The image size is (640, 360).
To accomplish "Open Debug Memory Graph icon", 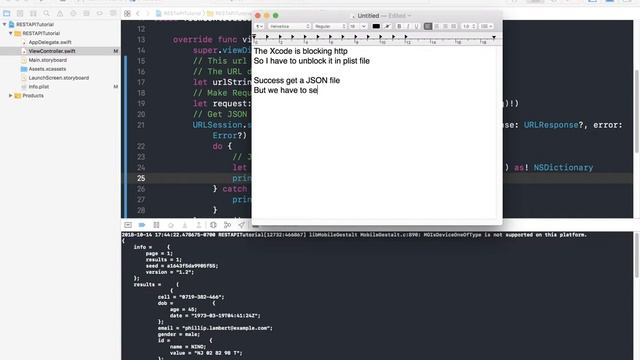I will [227, 225].
